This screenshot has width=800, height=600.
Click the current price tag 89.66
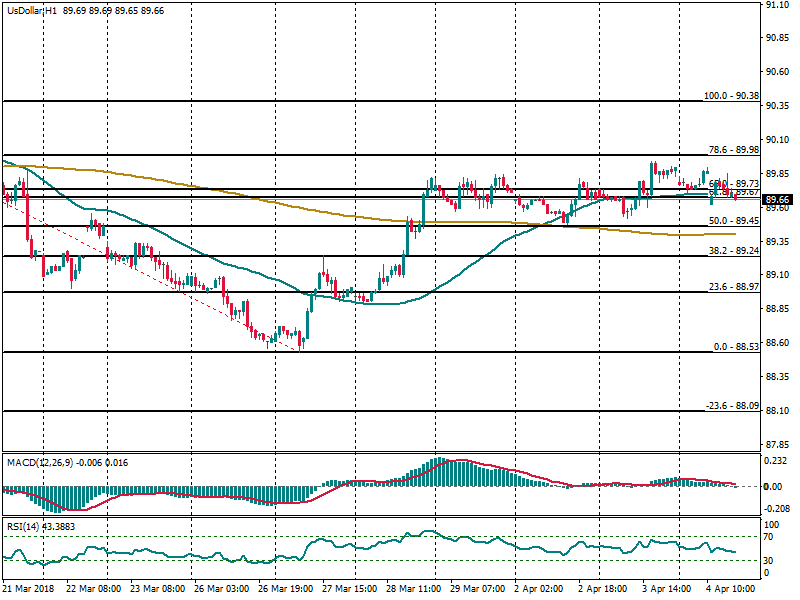(x=778, y=200)
